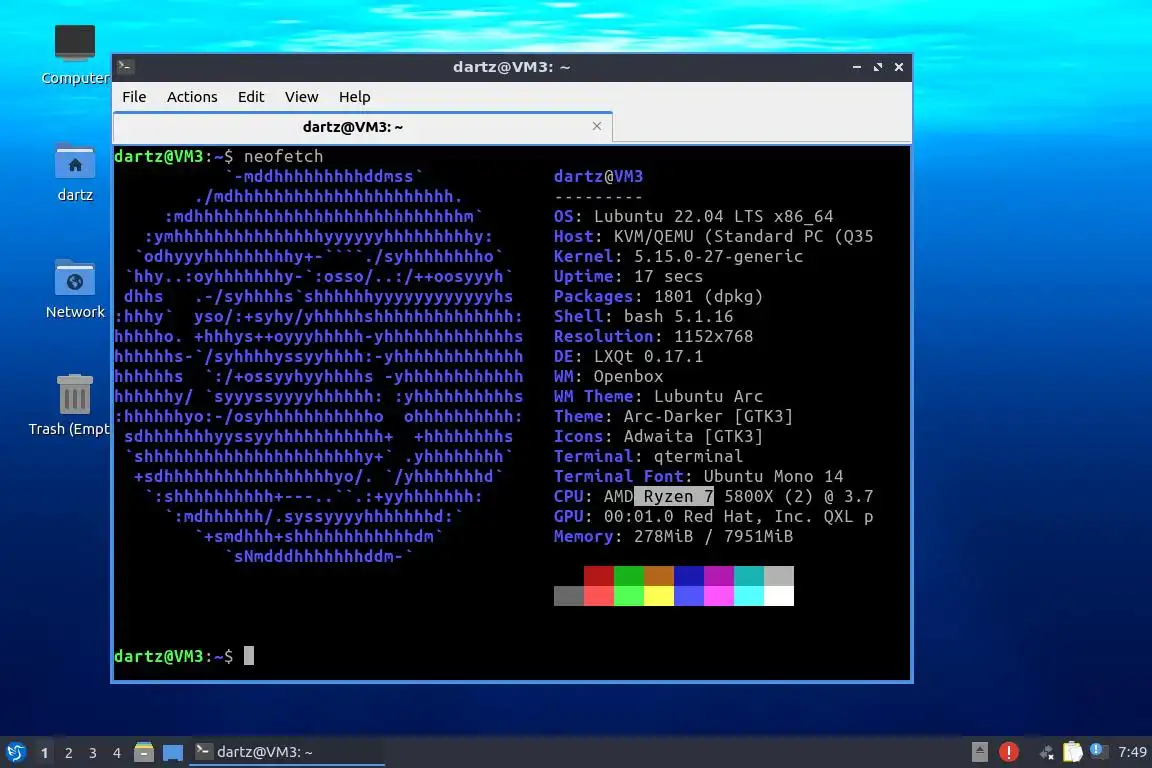Switch to workspace 4 in the taskbar
Screen dimensions: 1152x768
pos(117,753)
